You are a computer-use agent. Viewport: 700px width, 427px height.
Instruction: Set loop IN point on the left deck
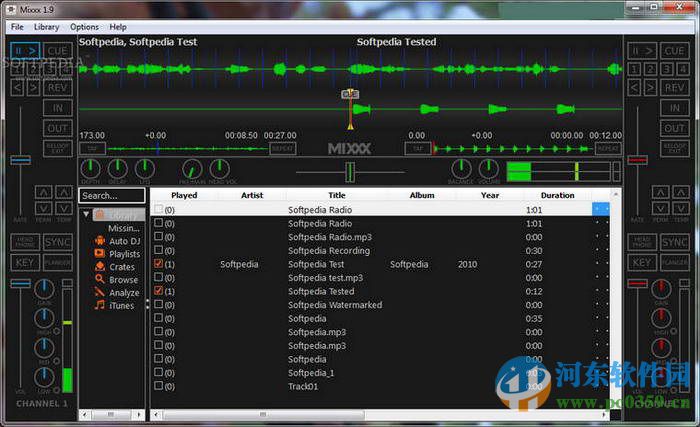[x=58, y=108]
